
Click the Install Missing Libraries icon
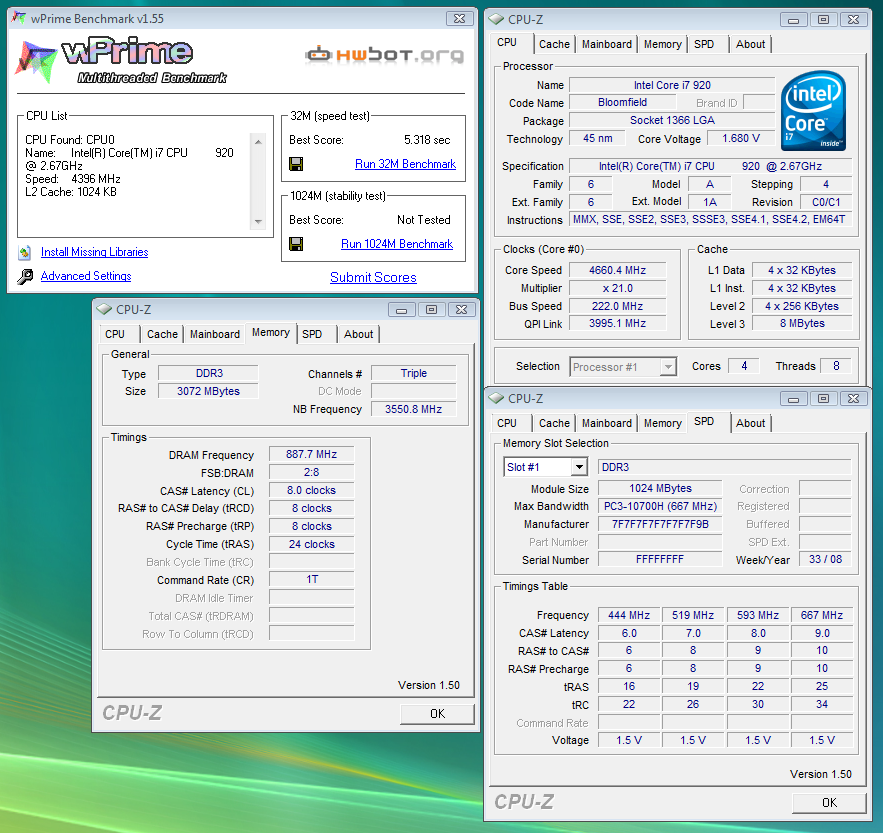point(25,252)
